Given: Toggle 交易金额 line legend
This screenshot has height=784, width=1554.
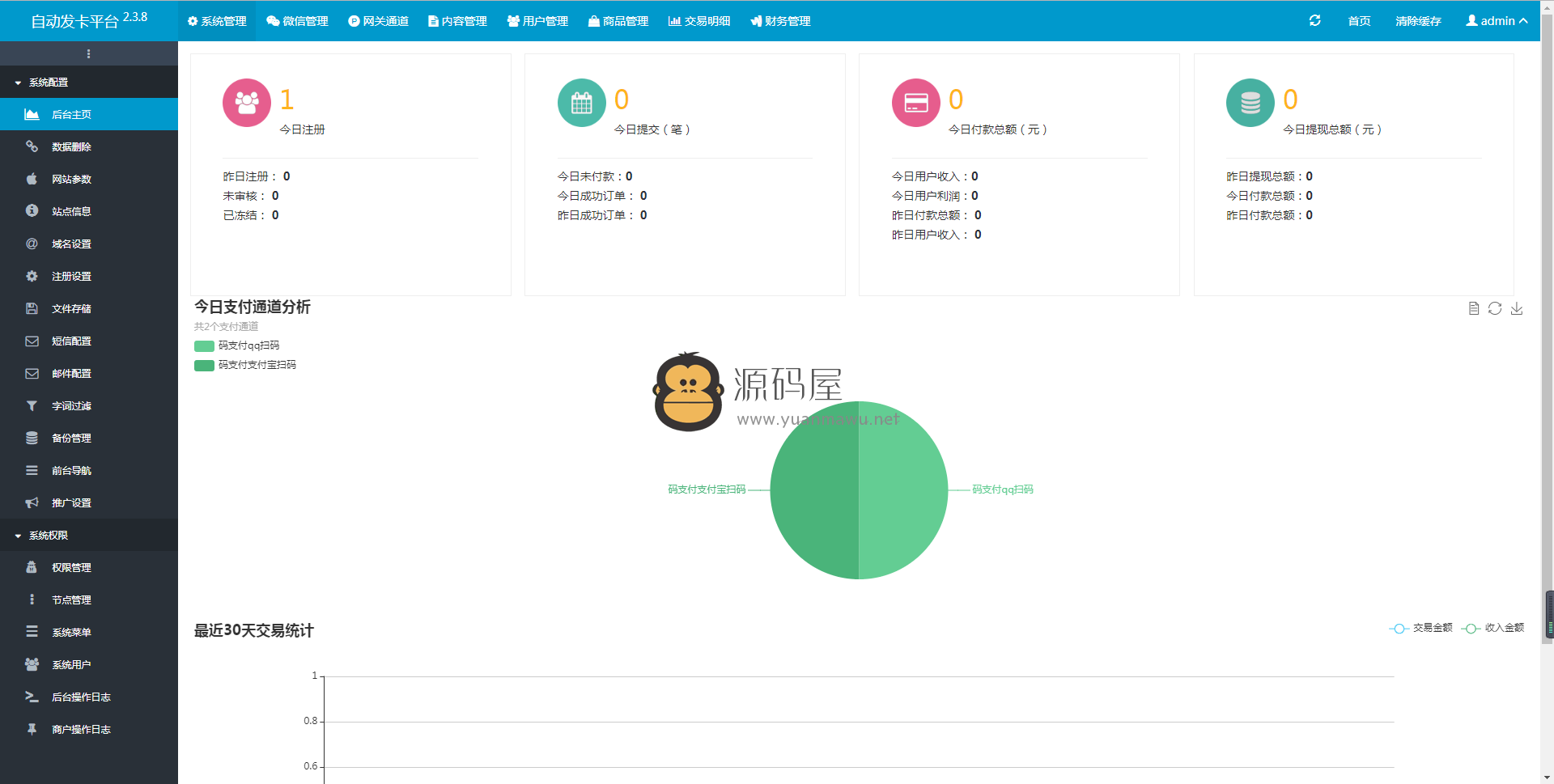Looking at the screenshot, I should point(1421,628).
